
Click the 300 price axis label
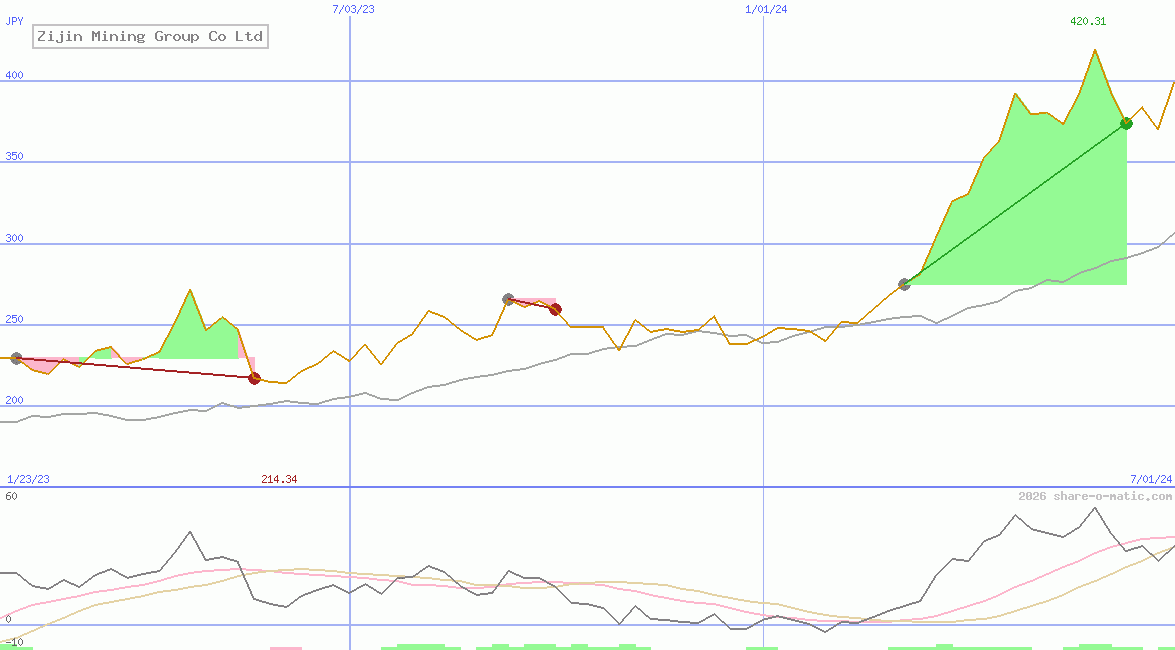coord(16,238)
